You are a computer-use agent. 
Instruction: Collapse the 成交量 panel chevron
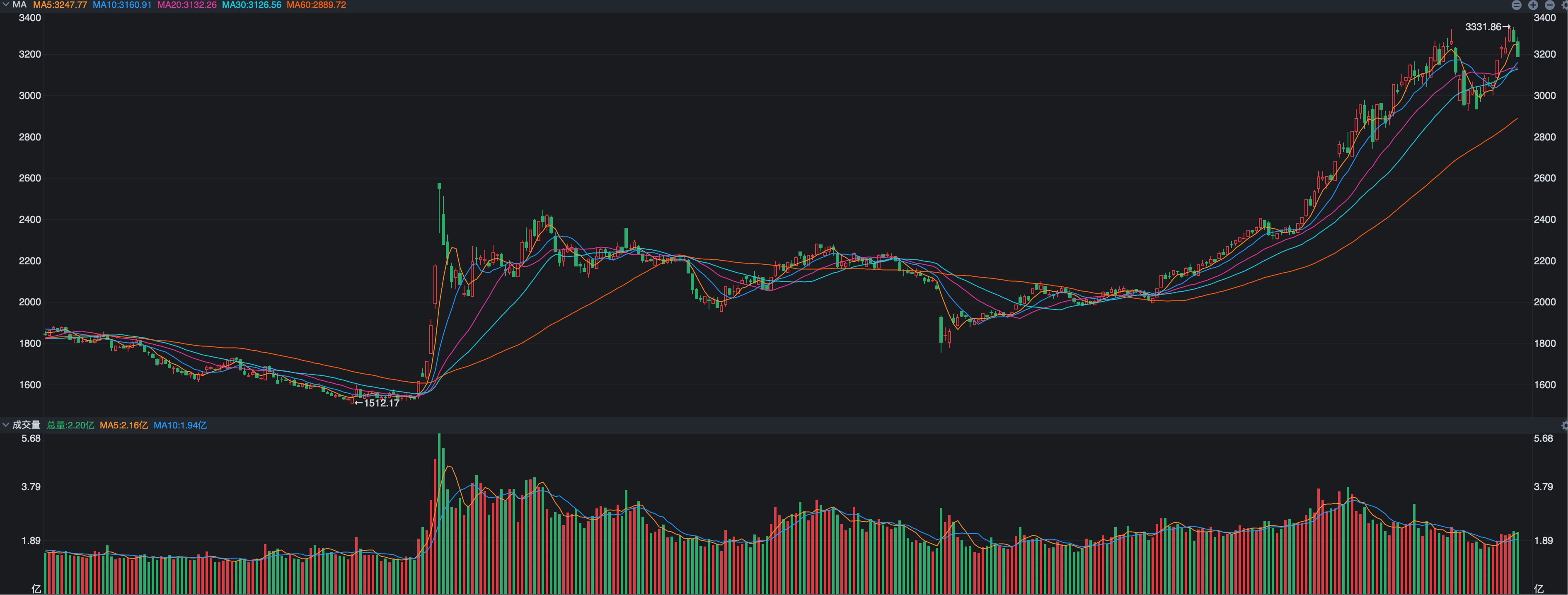pyautogui.click(x=5, y=425)
